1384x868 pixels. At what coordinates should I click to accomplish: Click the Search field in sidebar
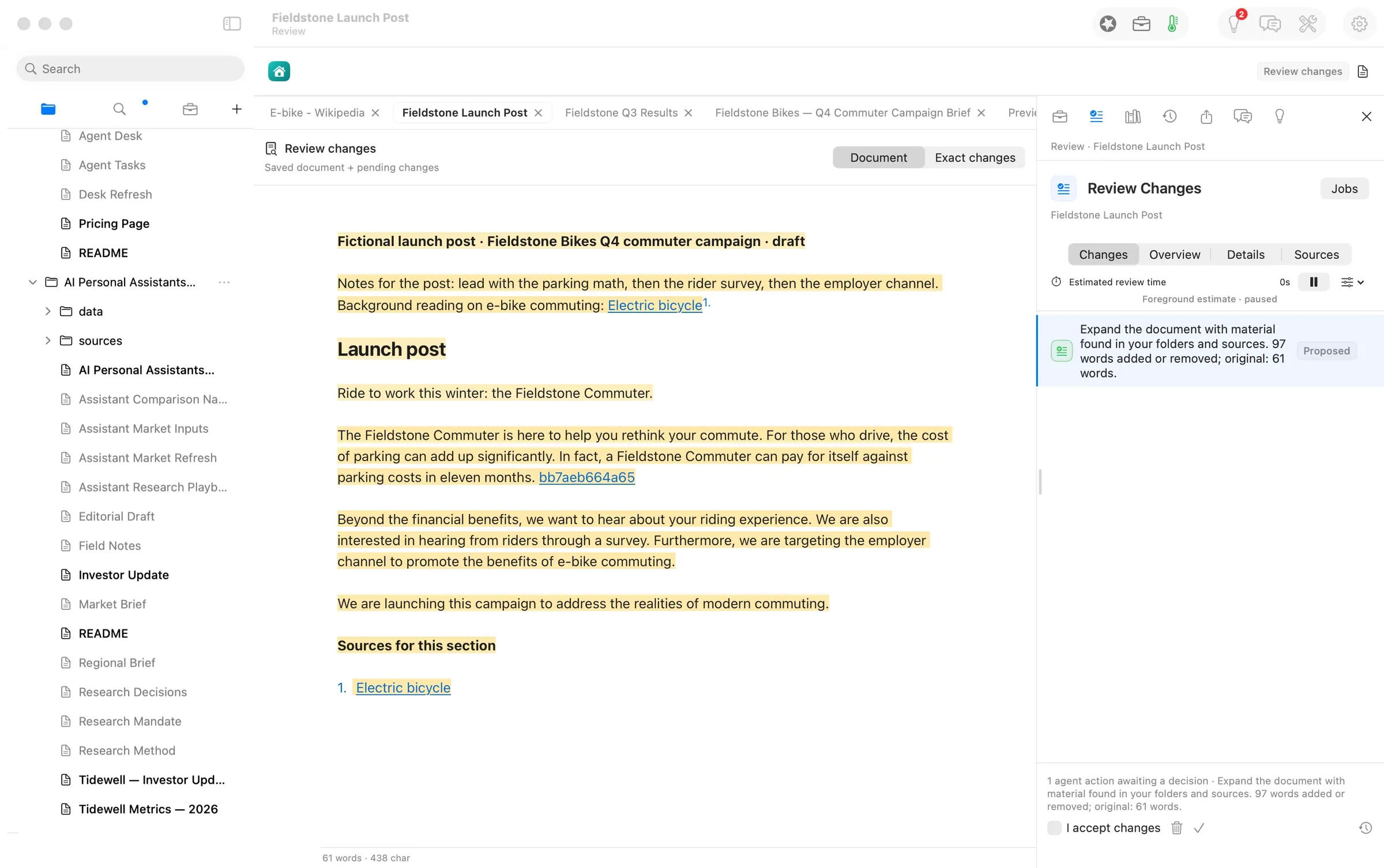pos(130,69)
